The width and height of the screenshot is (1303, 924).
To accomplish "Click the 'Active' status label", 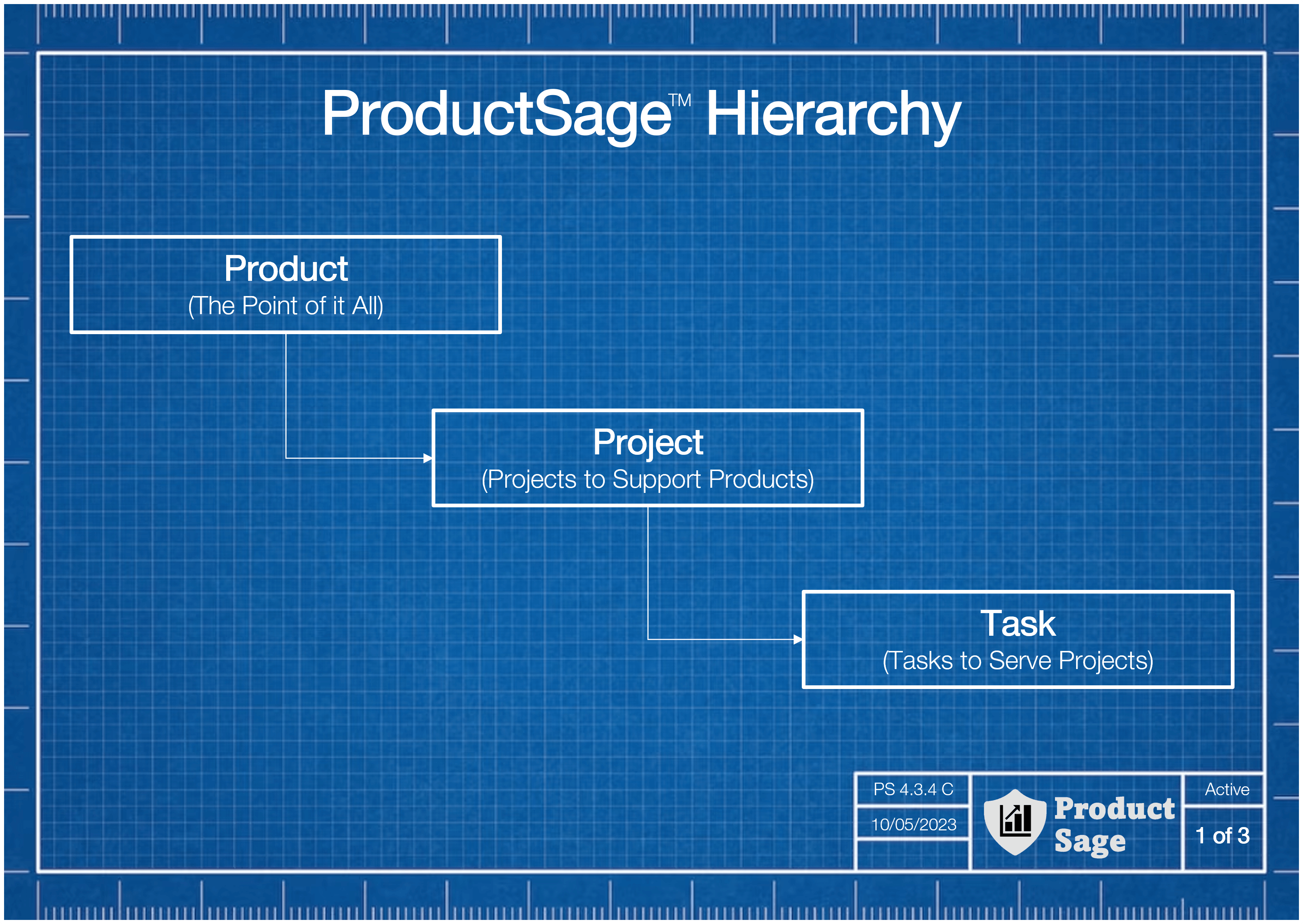I will [x=1227, y=790].
